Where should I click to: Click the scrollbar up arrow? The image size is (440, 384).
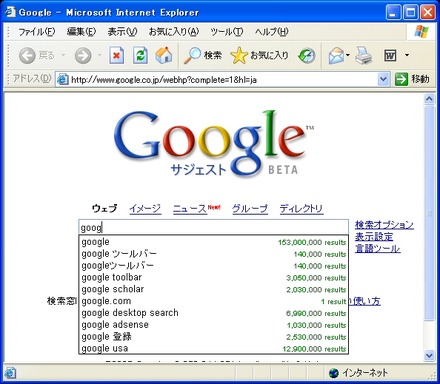pyautogui.click(x=429, y=99)
